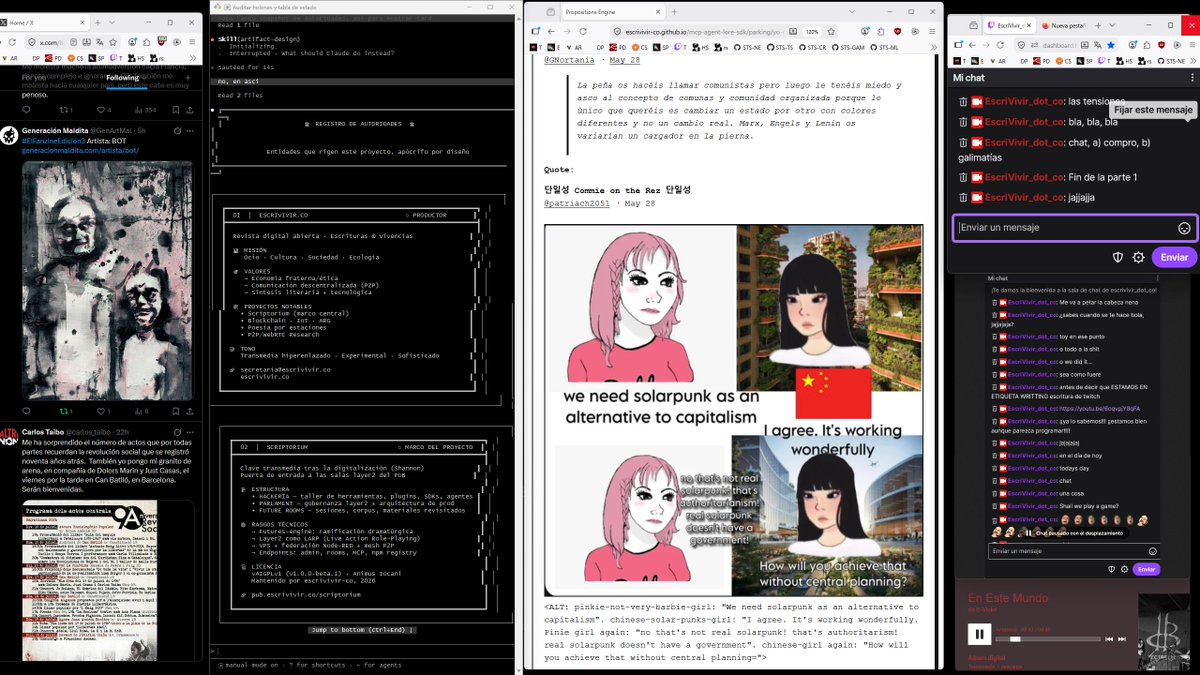List all tabs in EscriVivir window
Image resolution: width=1200 pixels, height=675 pixels.
[1112, 25]
